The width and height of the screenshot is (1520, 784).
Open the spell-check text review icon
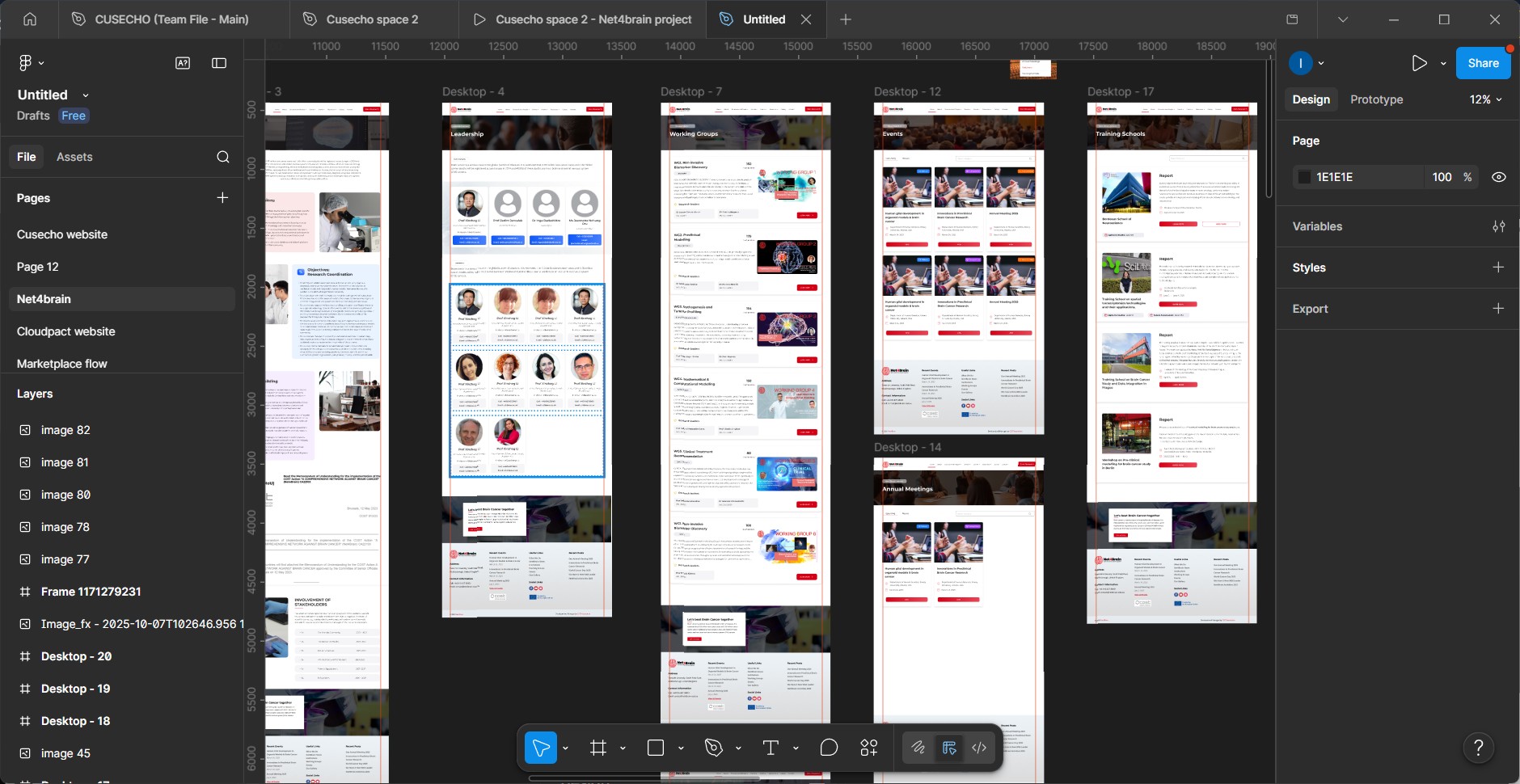(183, 63)
